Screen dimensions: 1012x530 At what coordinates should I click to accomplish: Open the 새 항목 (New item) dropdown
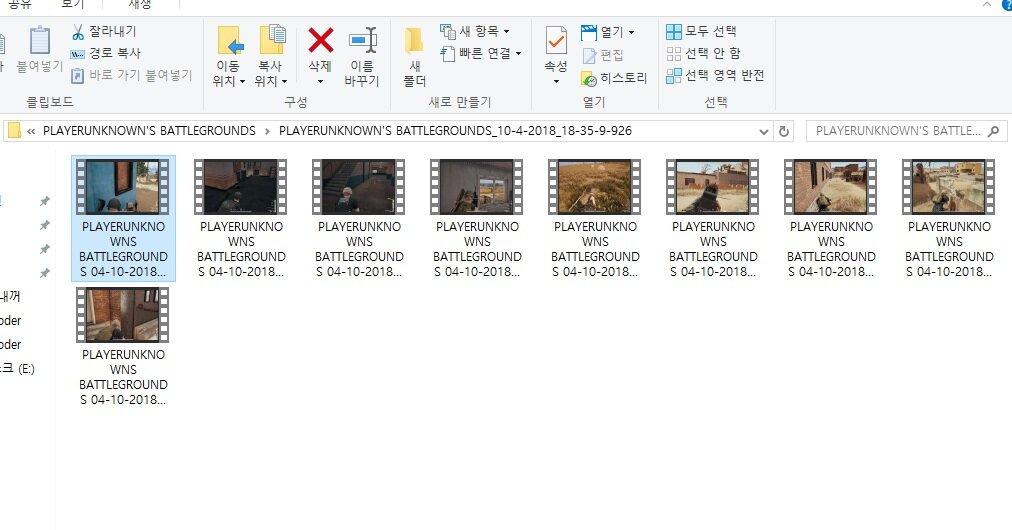pyautogui.click(x=475, y=31)
